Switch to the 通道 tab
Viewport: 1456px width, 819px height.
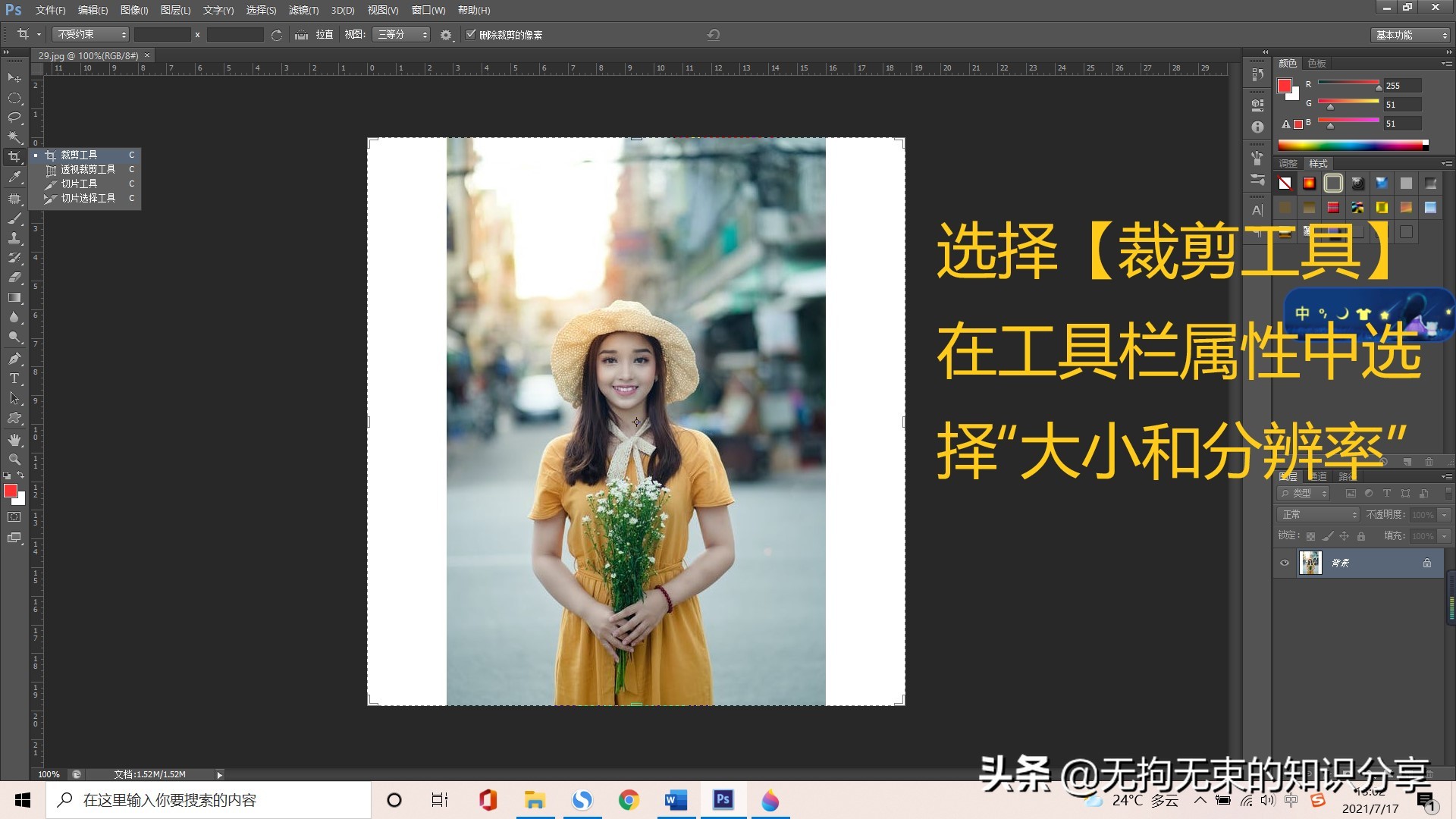pyautogui.click(x=1318, y=476)
